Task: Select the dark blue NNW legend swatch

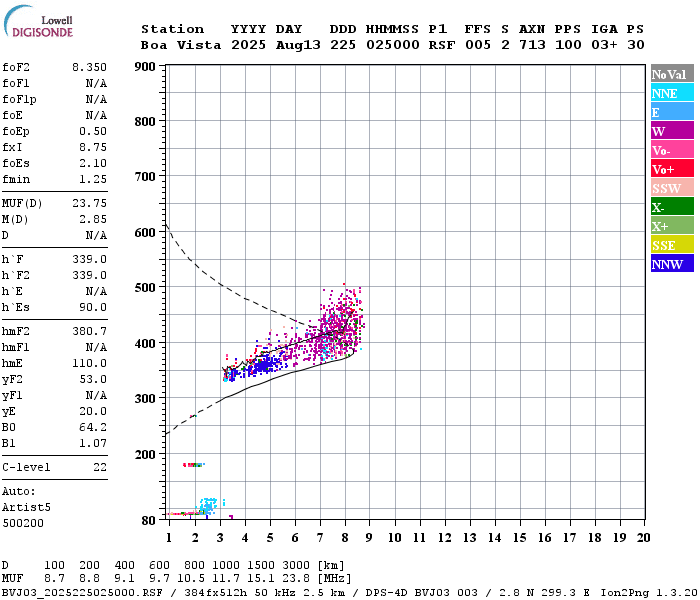Action: coord(671,264)
